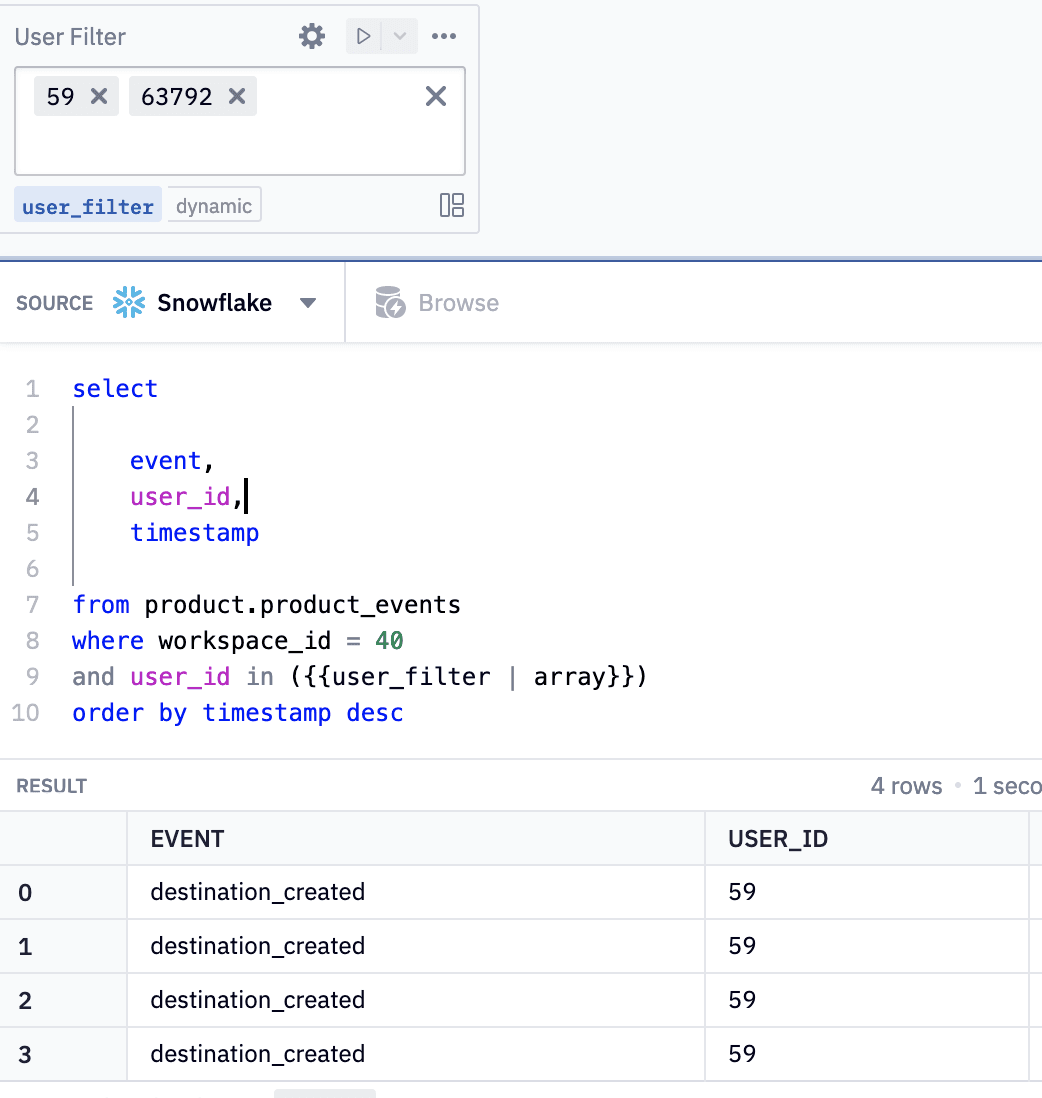
Task: Click the dynamic label badge
Action: pos(214,205)
